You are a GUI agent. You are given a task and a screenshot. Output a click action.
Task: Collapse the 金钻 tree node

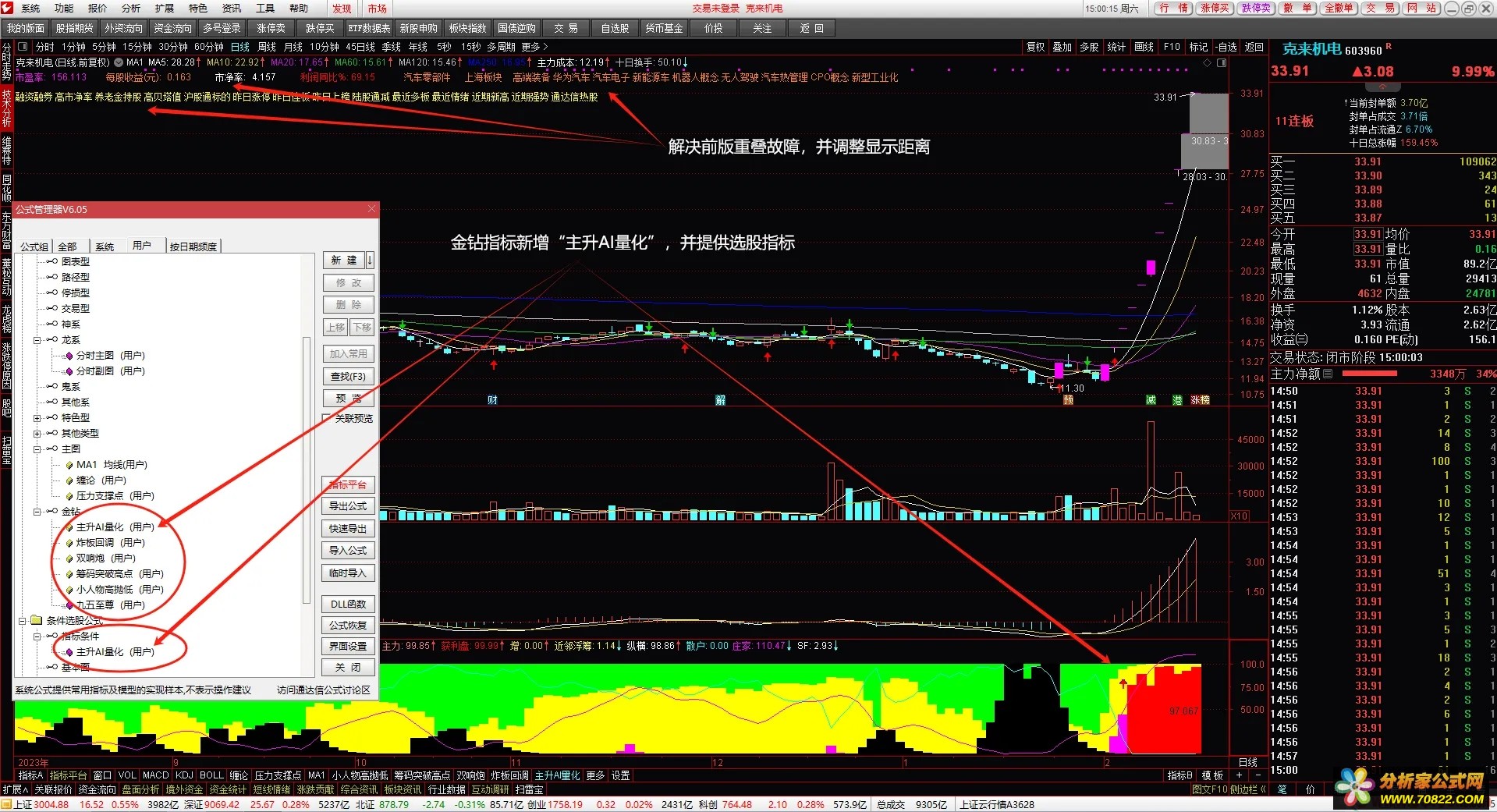point(37,512)
